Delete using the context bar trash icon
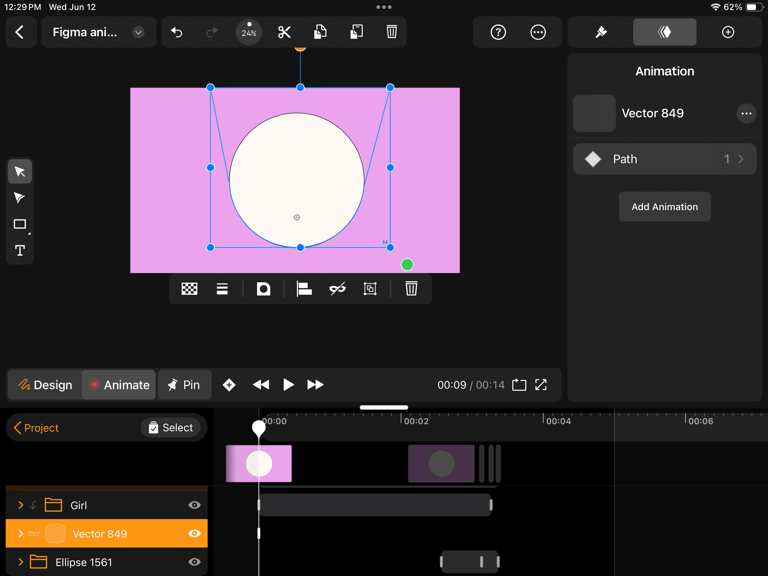Image resolution: width=768 pixels, height=576 pixels. pos(411,289)
